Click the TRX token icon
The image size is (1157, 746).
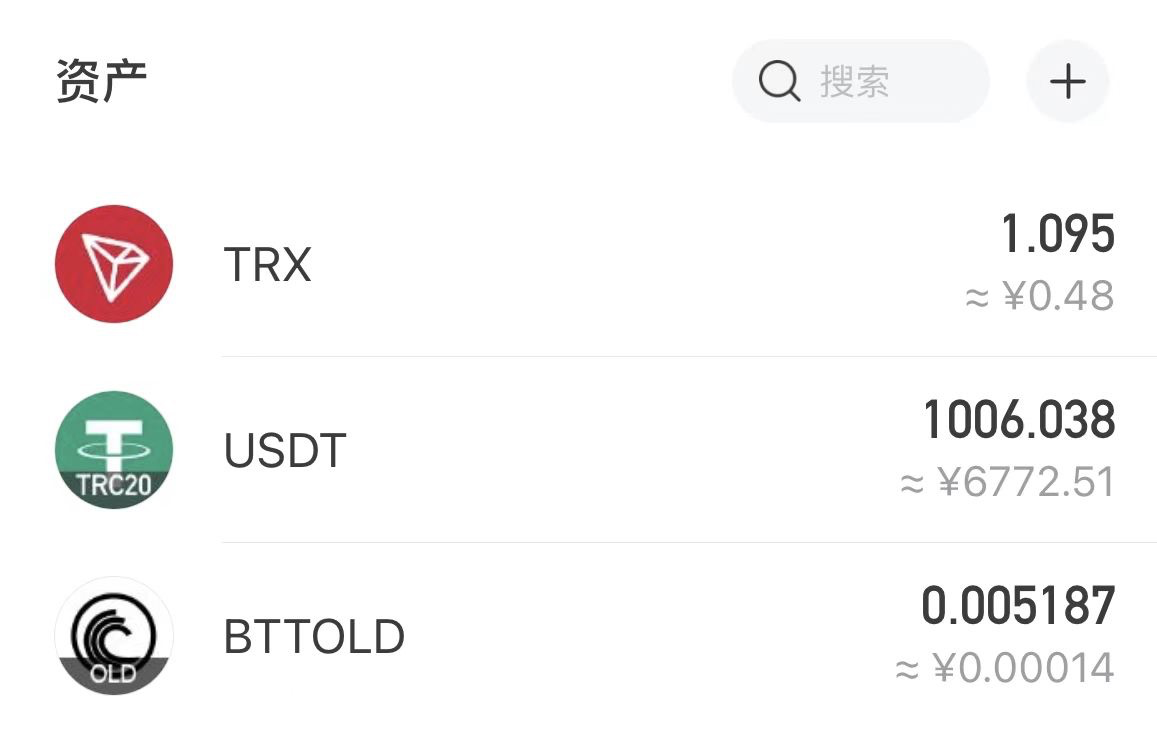[114, 264]
